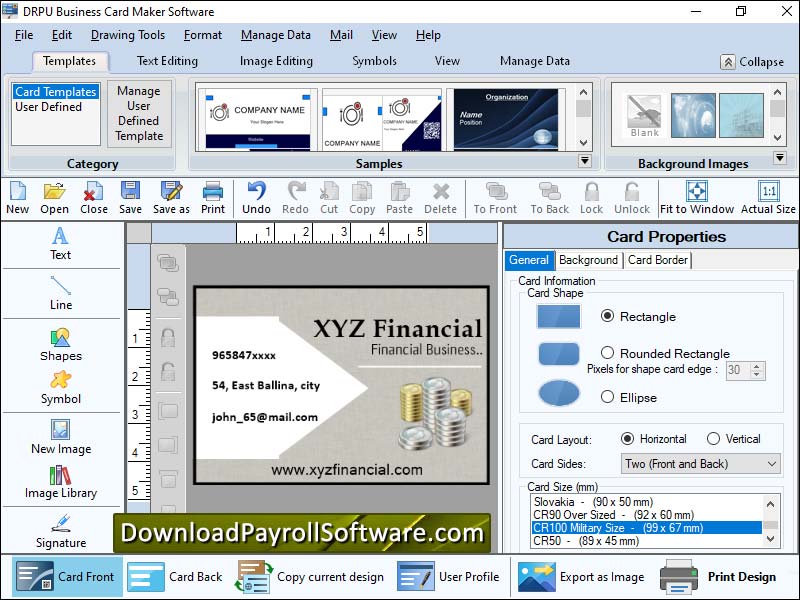
Task: Click the Redo icon
Action: (x=295, y=198)
